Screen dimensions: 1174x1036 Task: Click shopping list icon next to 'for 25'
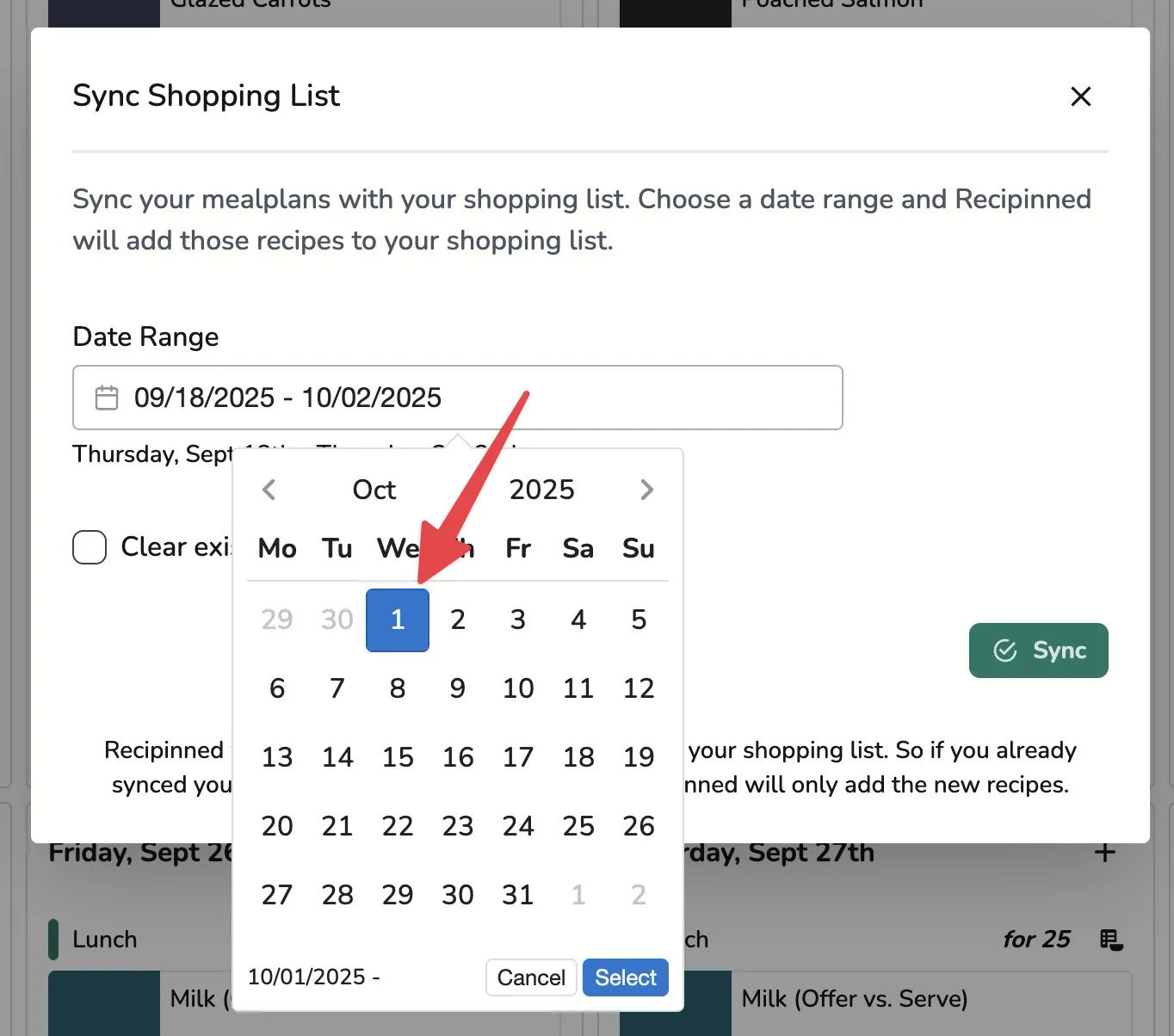(x=1110, y=940)
